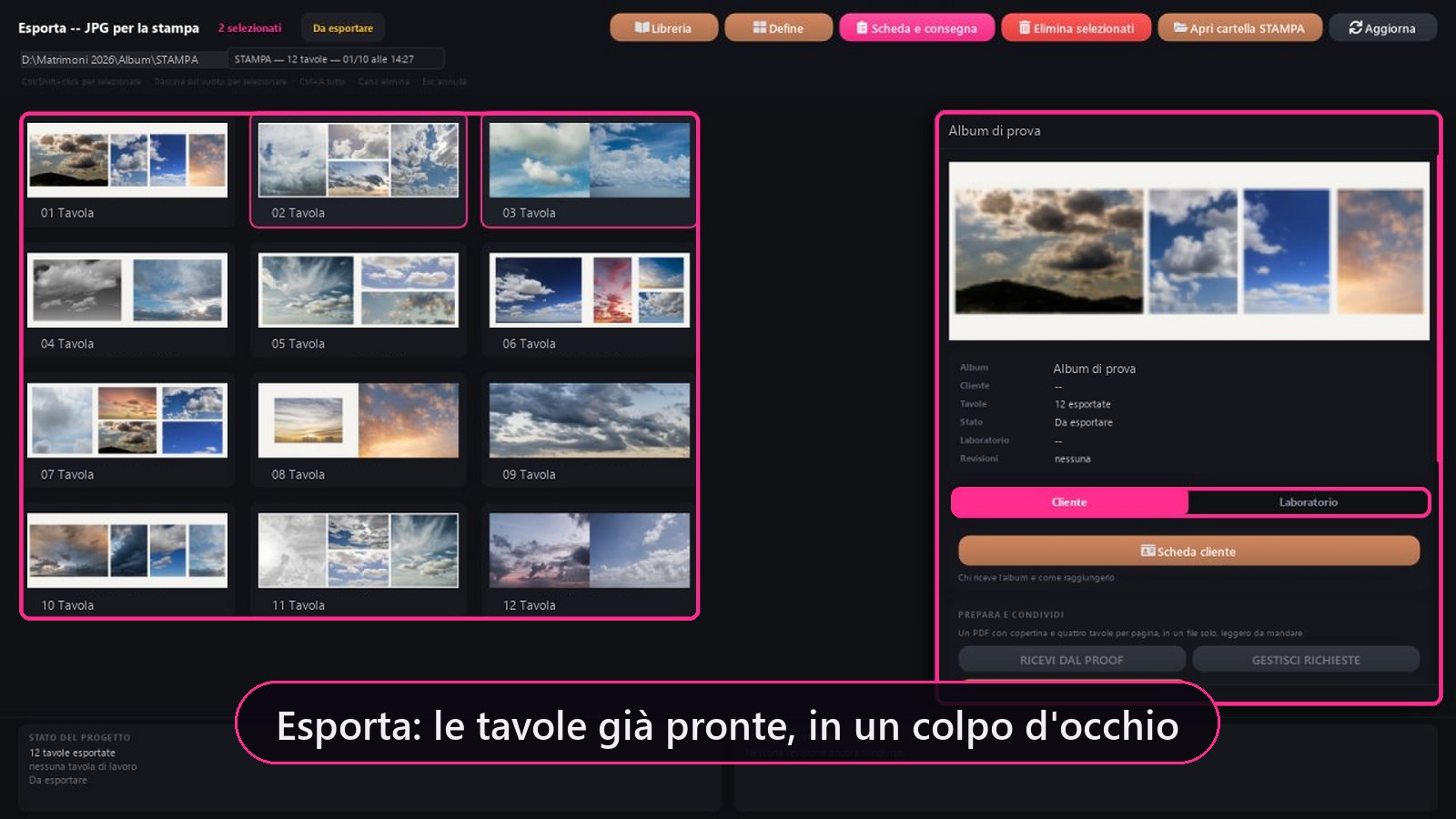Select the 01 Tavola thumbnail
The image size is (1456, 819).
click(x=127, y=170)
